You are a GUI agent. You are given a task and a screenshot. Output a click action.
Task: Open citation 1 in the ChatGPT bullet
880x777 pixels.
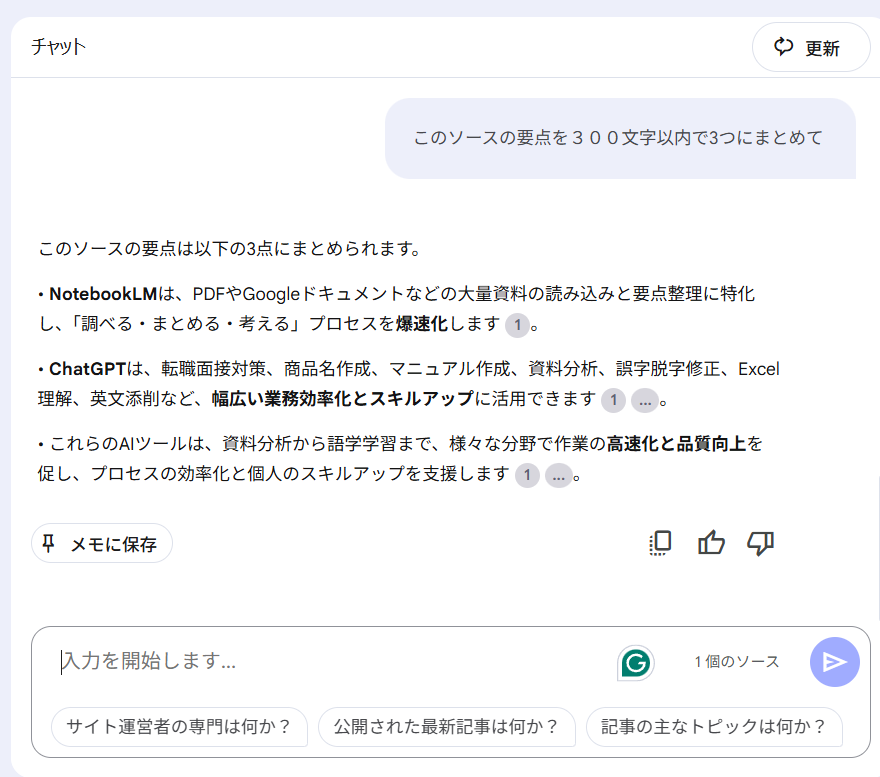(613, 400)
